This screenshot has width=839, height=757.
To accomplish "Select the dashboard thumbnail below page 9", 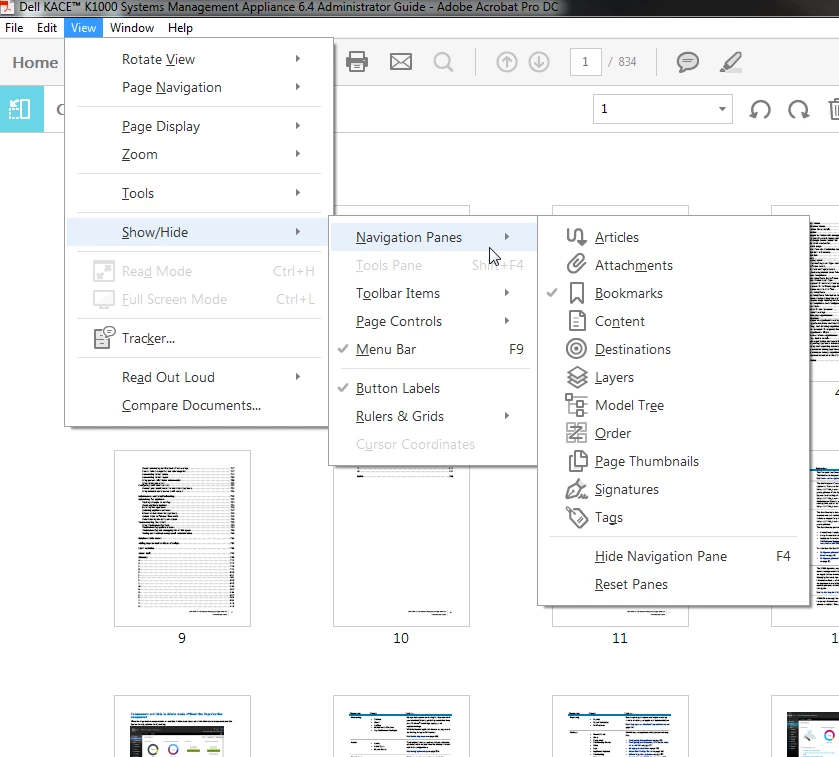I will click(x=182, y=726).
